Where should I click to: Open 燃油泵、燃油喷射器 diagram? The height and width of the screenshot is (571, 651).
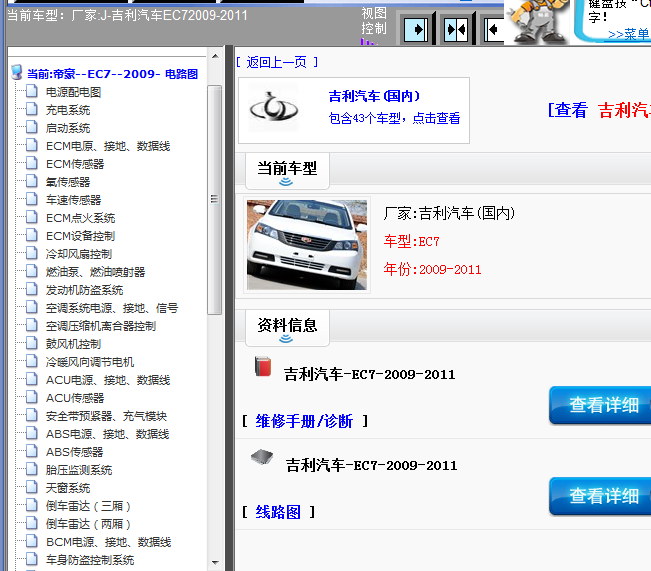pos(95,272)
